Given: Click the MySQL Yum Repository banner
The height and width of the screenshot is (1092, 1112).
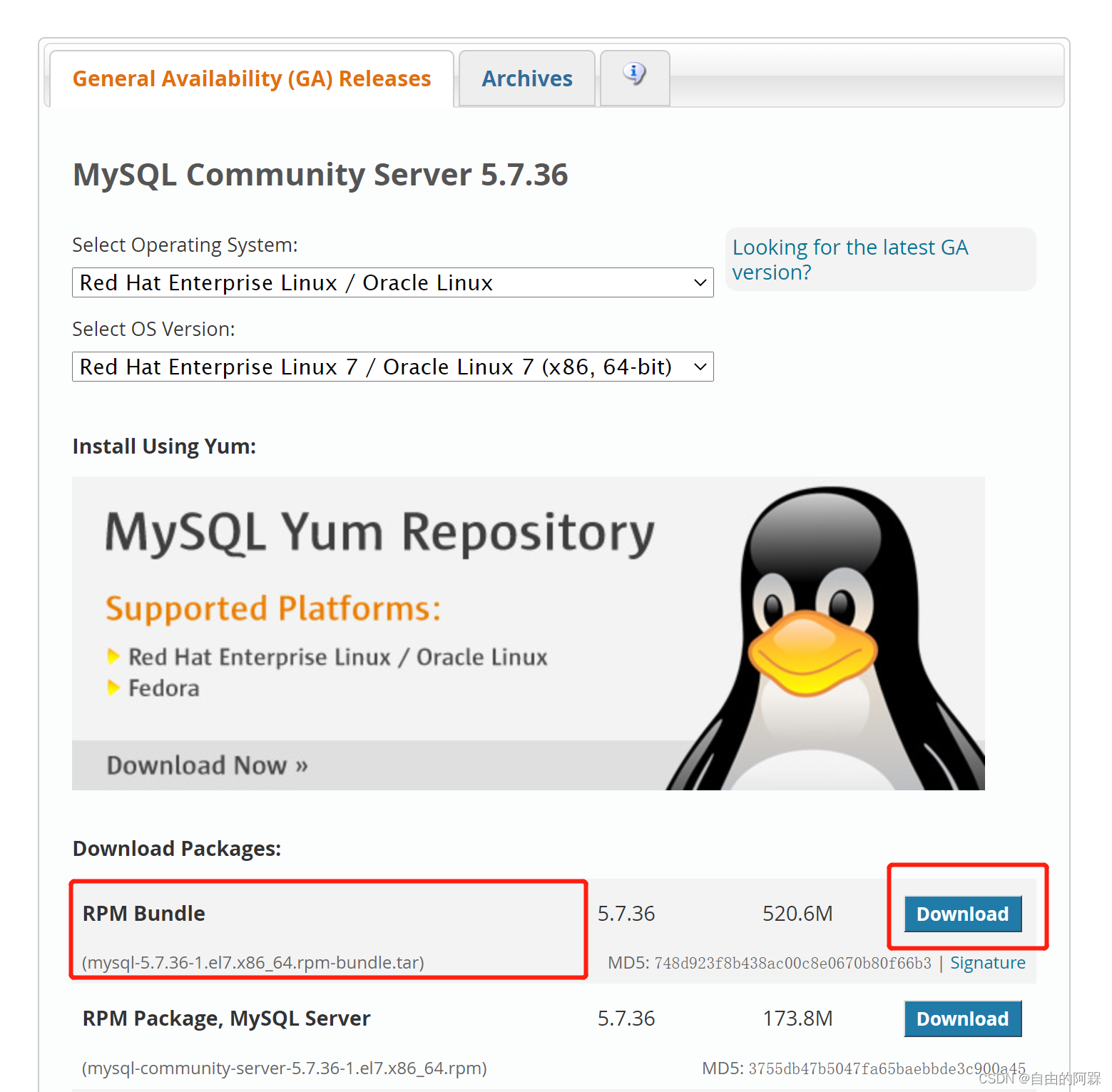Looking at the screenshot, I should click(x=528, y=633).
